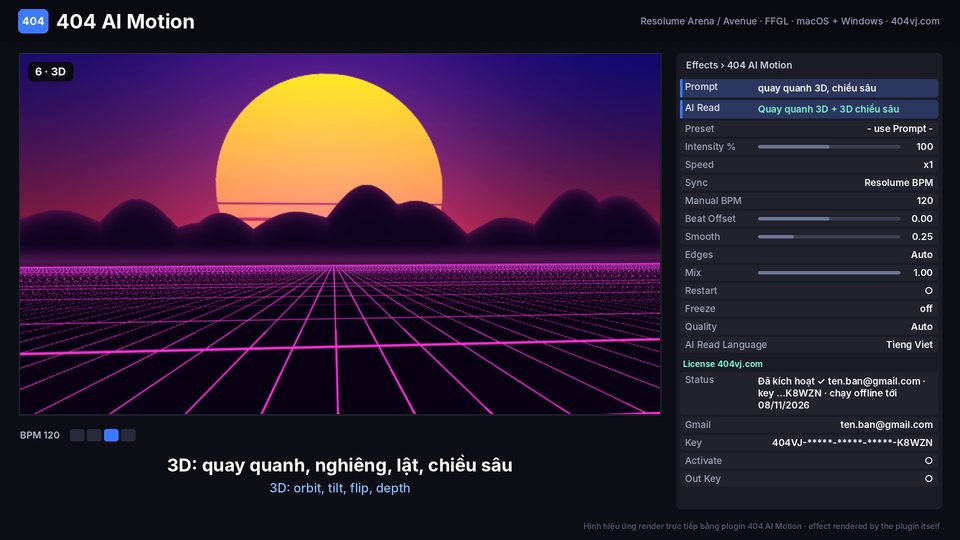
Task: Click the Key field 404VJ-...-K8WZN
Action: coord(852,443)
